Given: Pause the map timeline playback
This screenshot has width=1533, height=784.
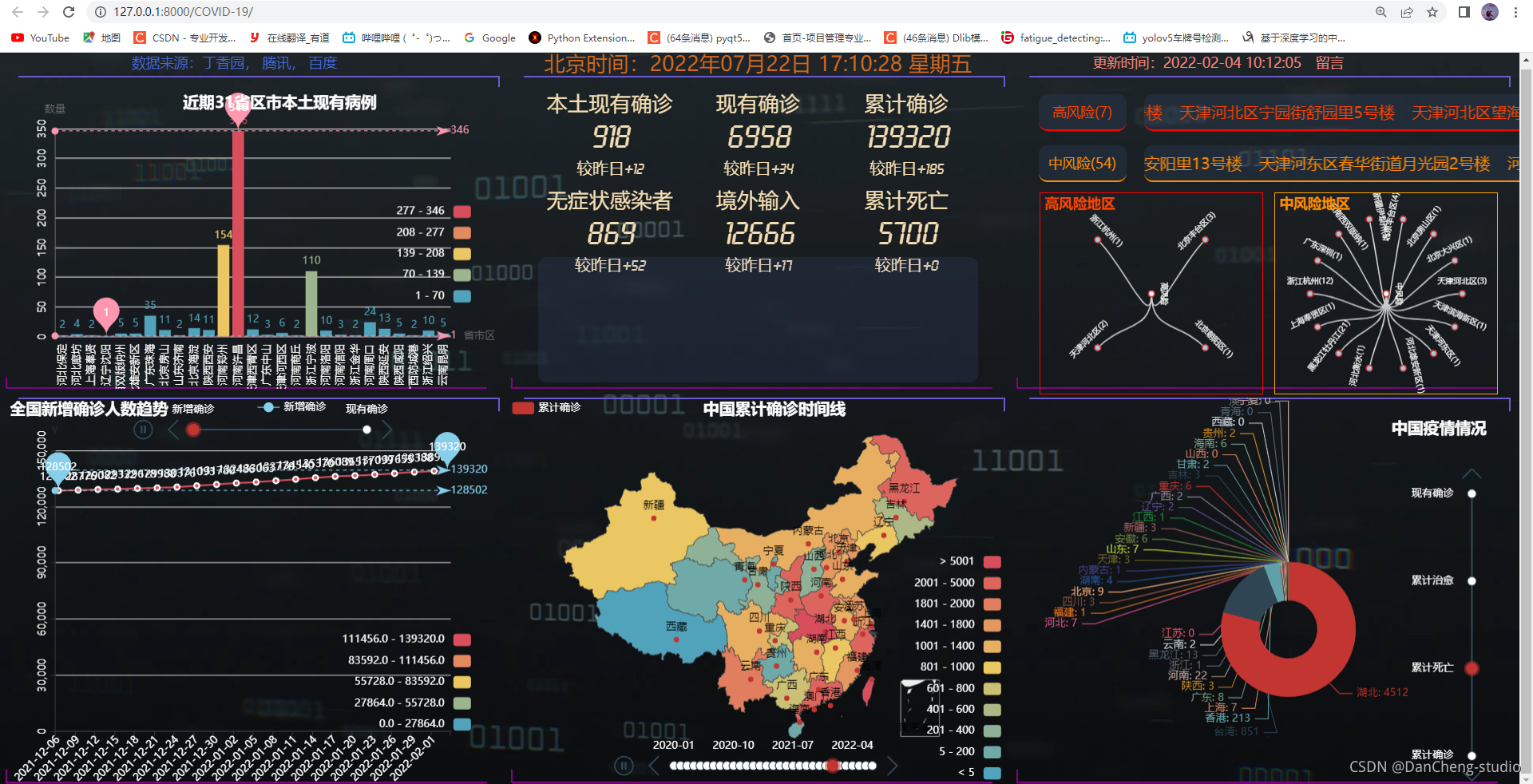Looking at the screenshot, I should click(624, 766).
